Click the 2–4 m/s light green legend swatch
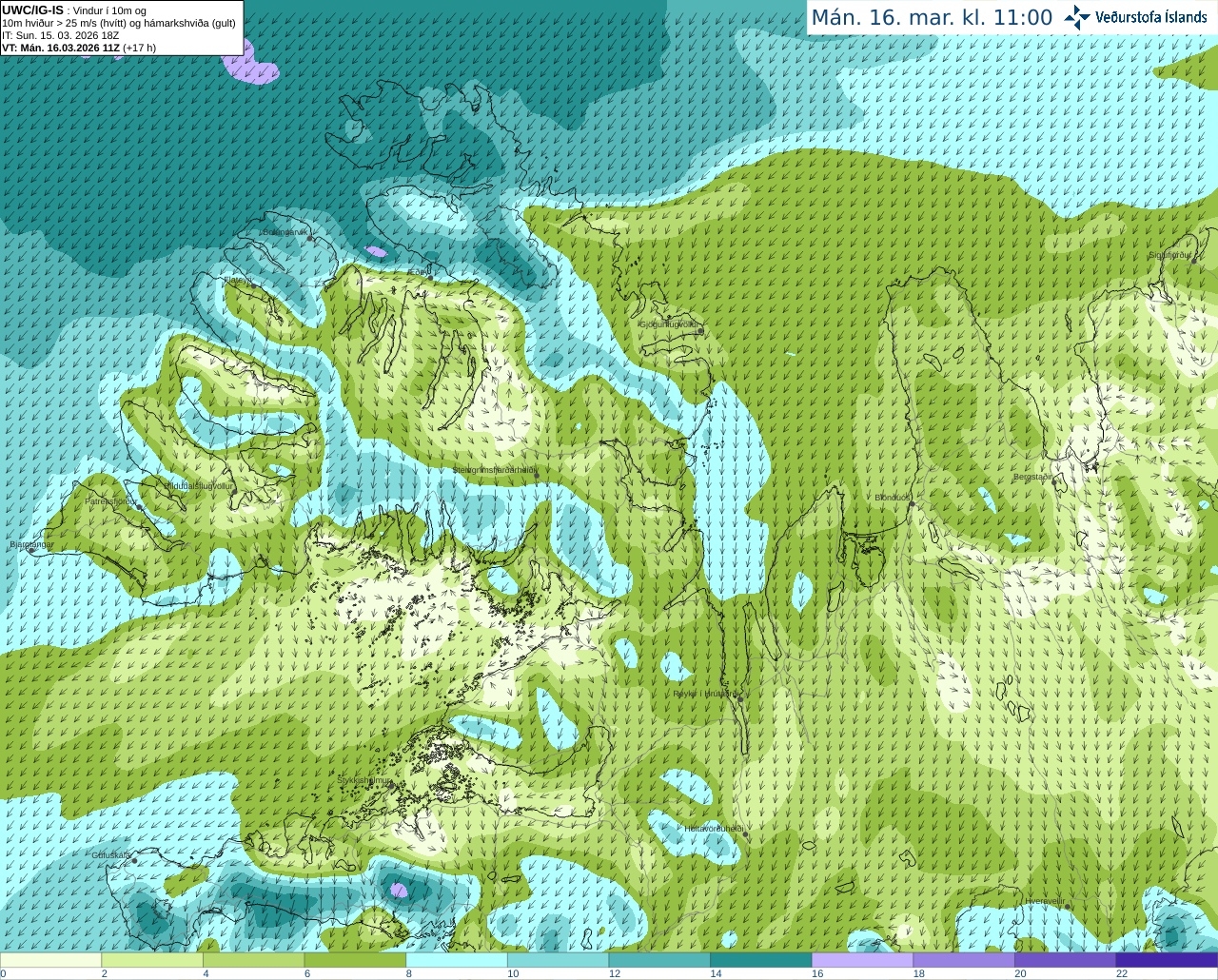Viewport: 1218px width, 980px height. tap(152, 960)
